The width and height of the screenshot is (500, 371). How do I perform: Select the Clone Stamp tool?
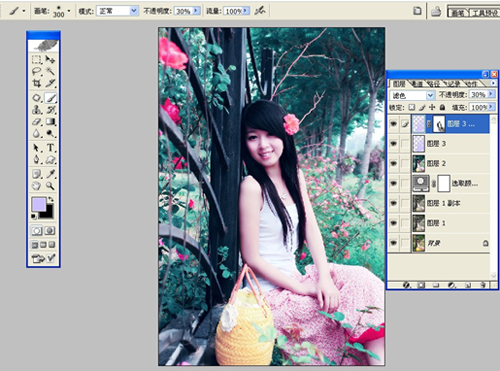click(x=36, y=110)
